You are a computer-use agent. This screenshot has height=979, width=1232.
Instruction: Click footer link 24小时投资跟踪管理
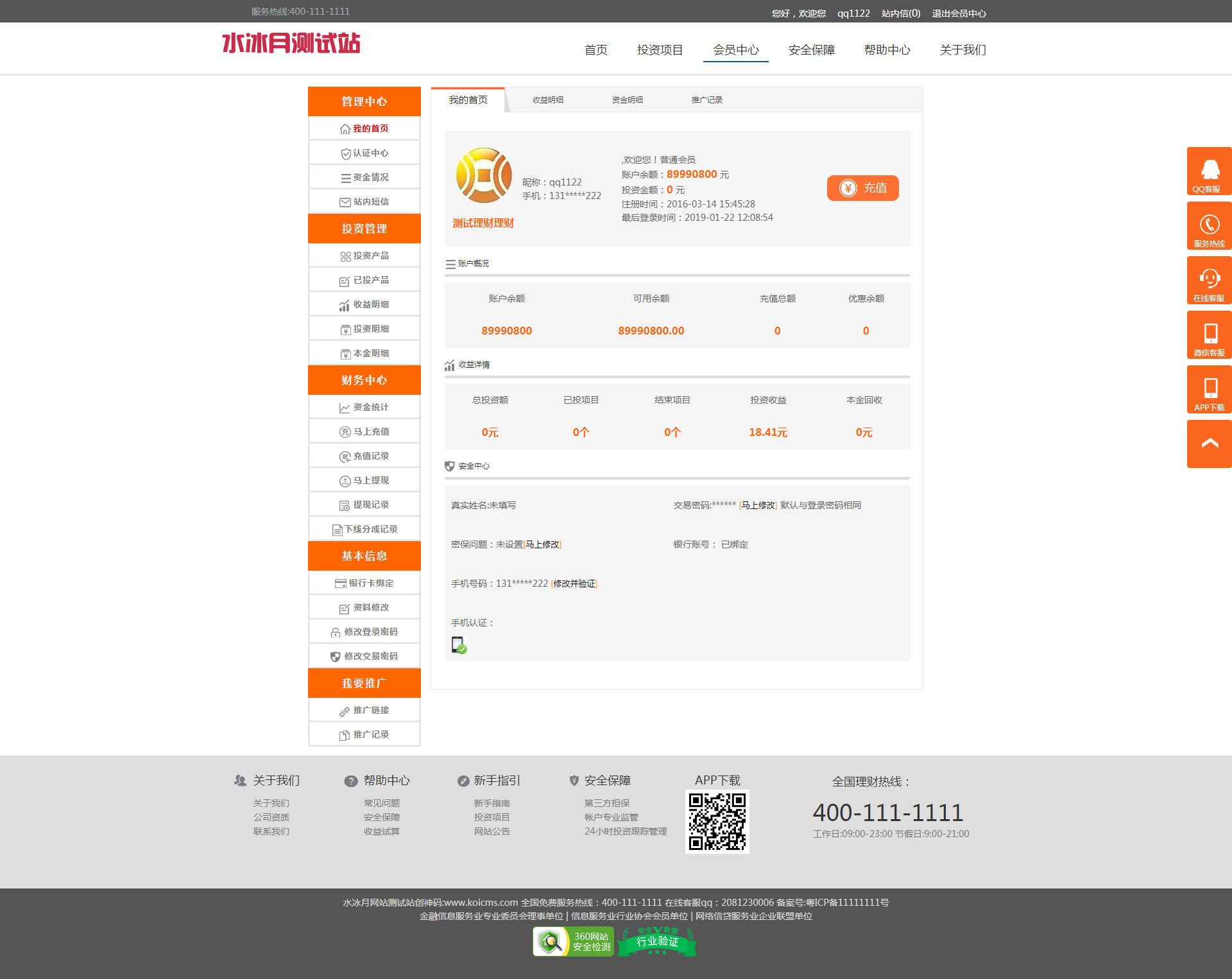click(x=626, y=831)
